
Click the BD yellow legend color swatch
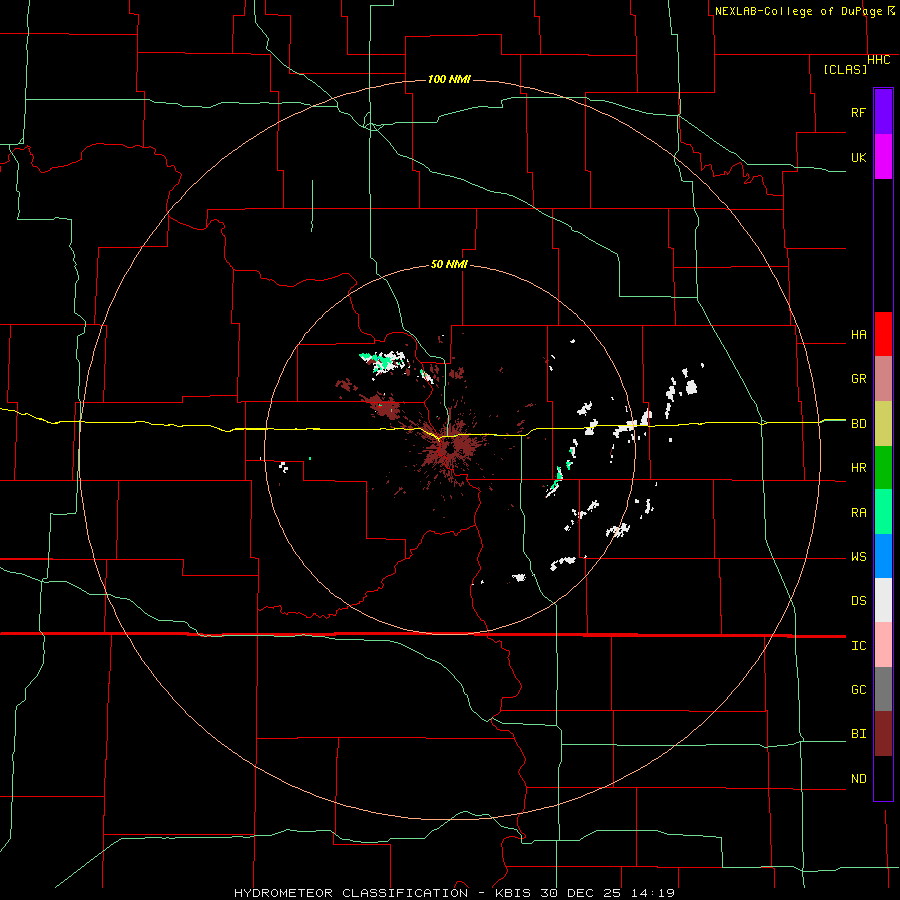point(883,424)
